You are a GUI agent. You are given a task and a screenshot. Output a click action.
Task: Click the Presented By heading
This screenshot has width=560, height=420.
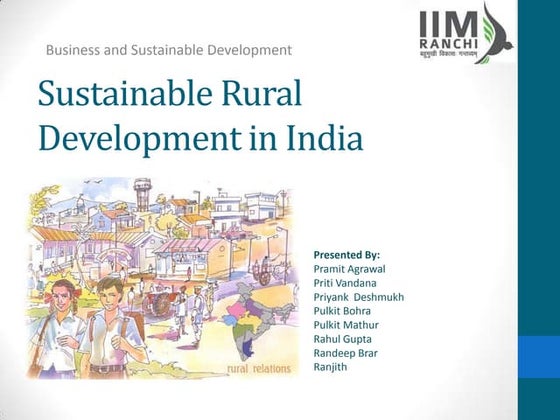tap(347, 255)
